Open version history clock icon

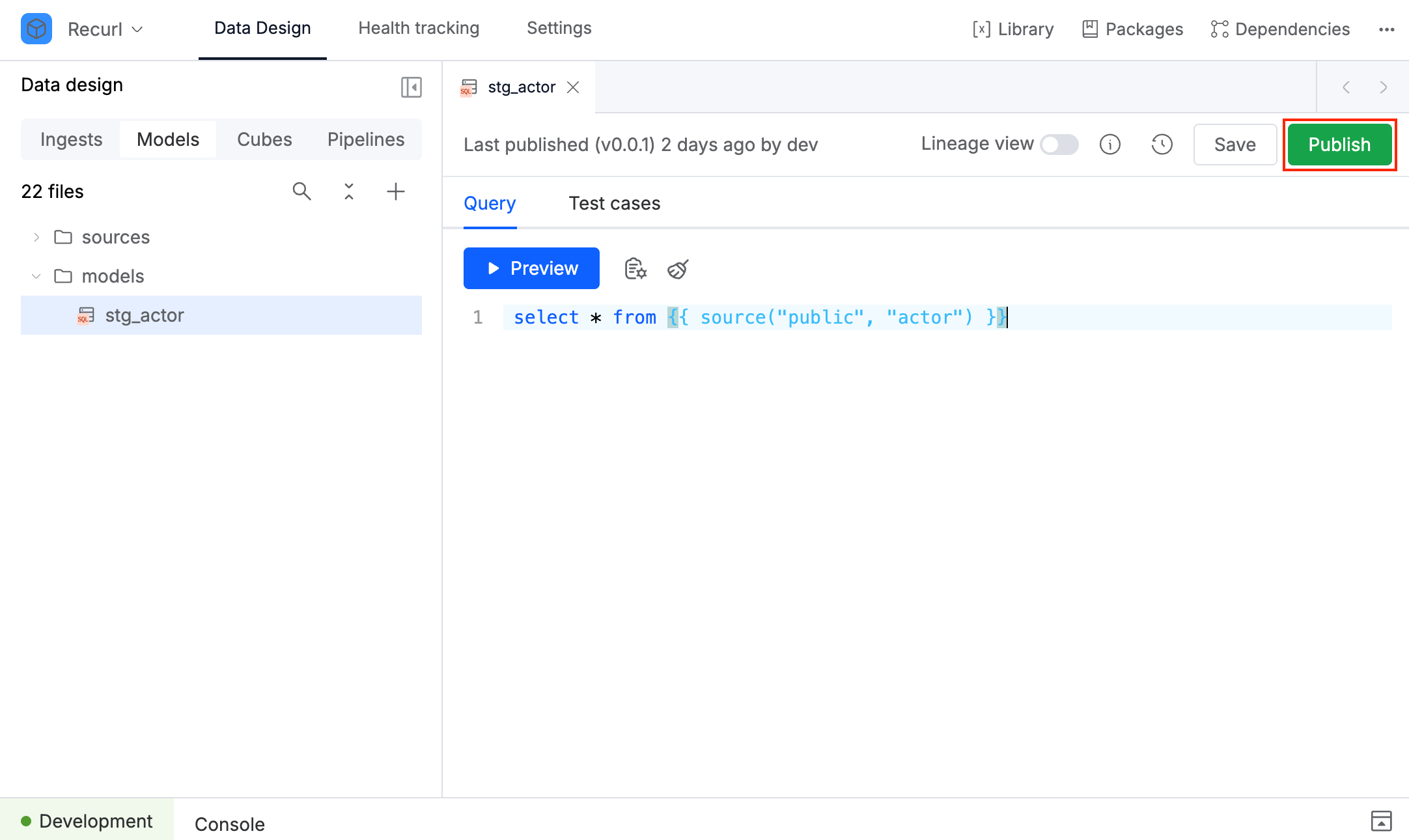point(1162,145)
